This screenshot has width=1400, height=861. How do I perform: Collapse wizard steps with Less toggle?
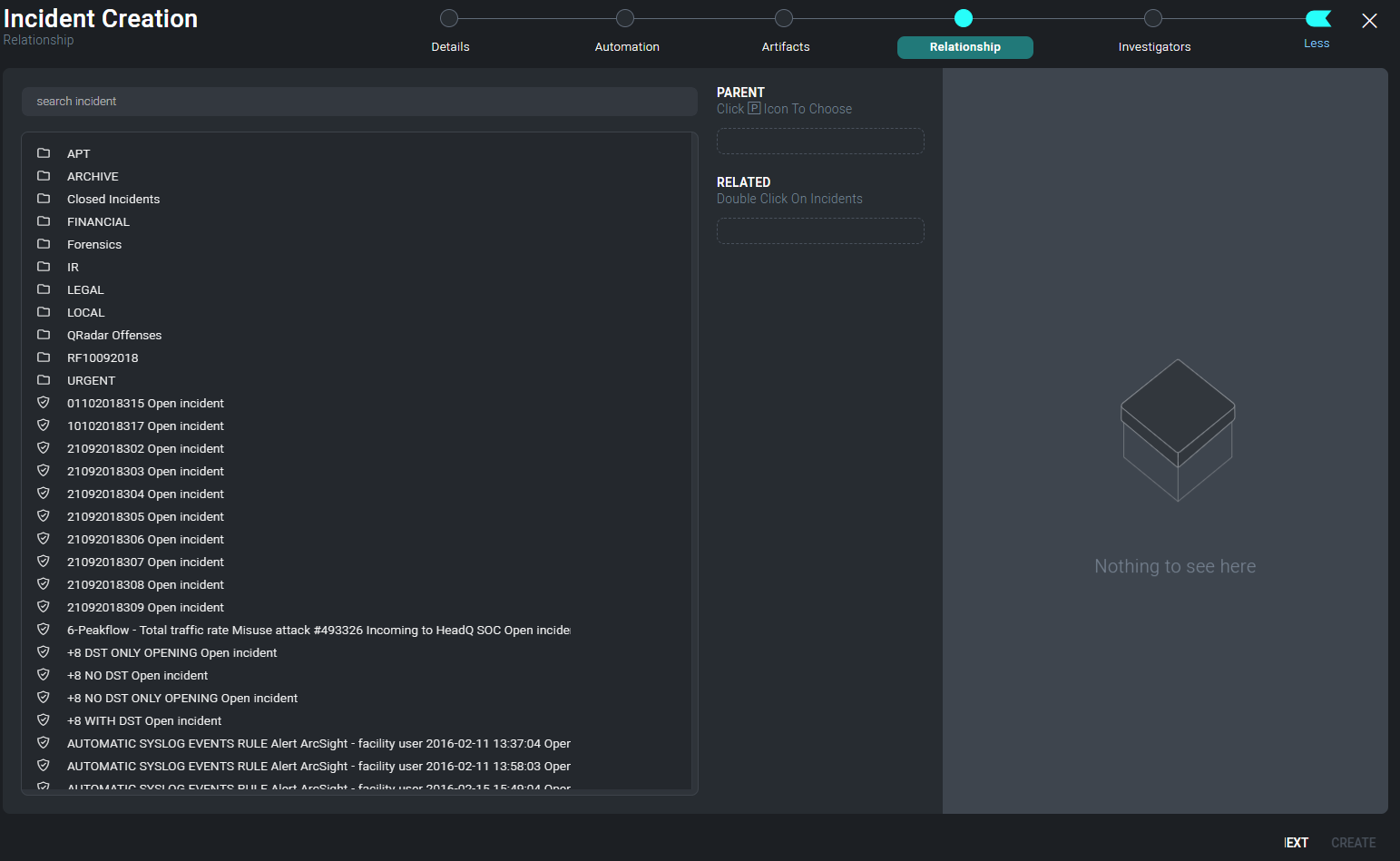pyautogui.click(x=1317, y=20)
